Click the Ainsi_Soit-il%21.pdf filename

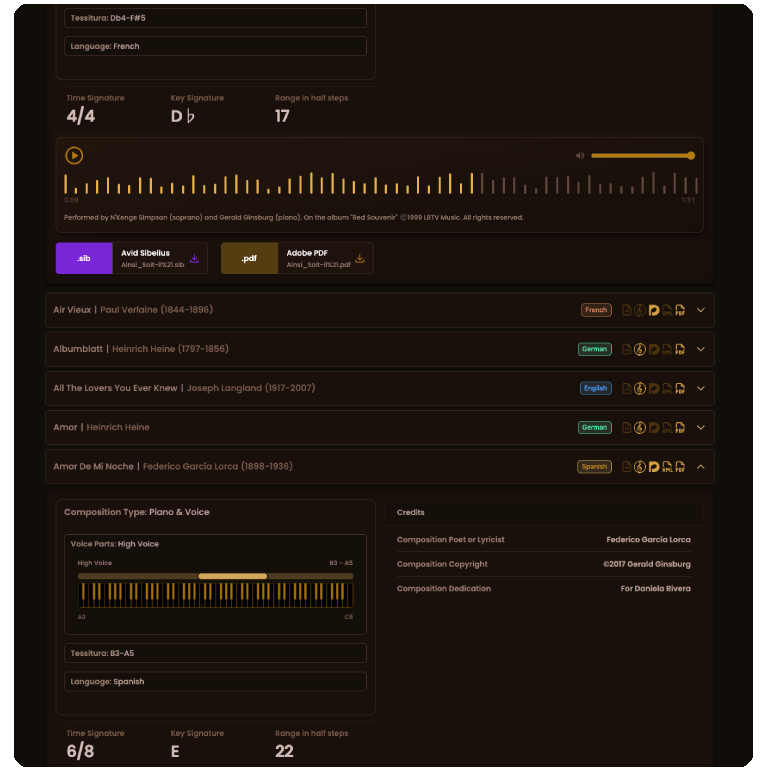[x=318, y=265]
